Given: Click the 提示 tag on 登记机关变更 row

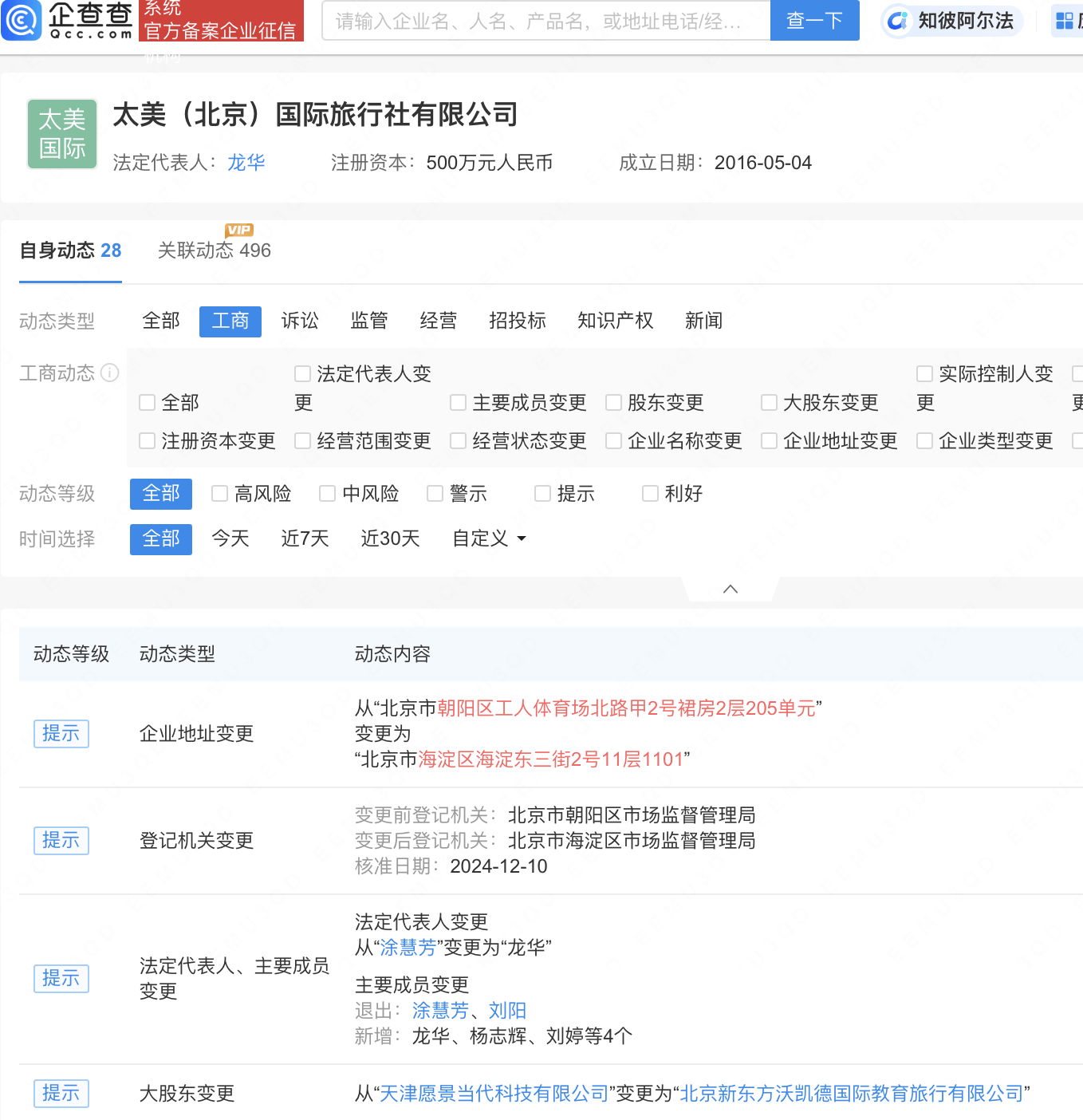Looking at the screenshot, I should [61, 841].
